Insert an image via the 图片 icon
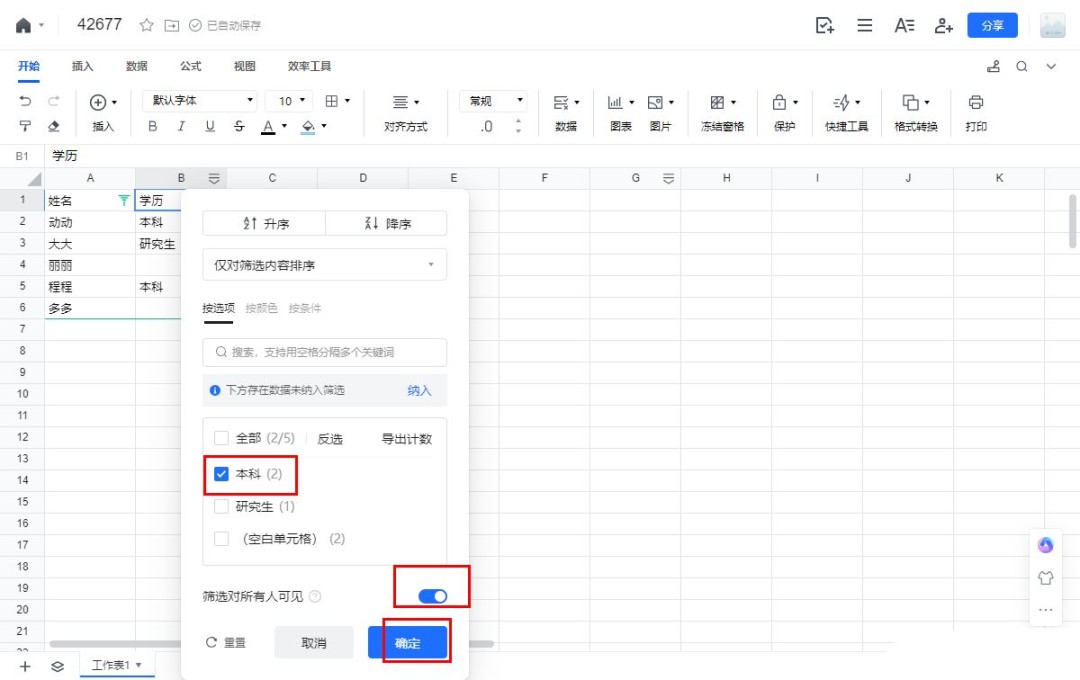 pos(656,100)
